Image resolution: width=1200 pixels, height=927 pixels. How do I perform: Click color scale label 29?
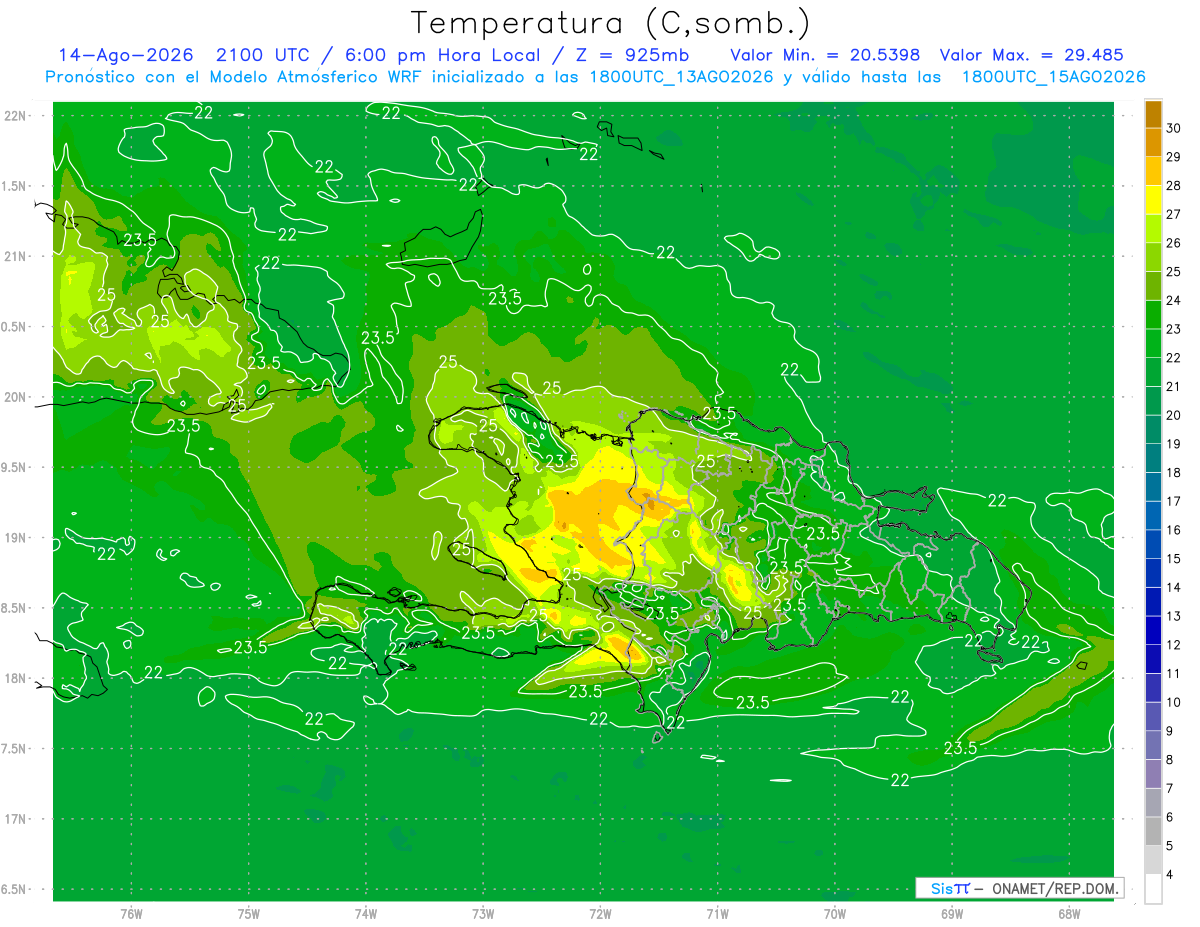click(1173, 157)
